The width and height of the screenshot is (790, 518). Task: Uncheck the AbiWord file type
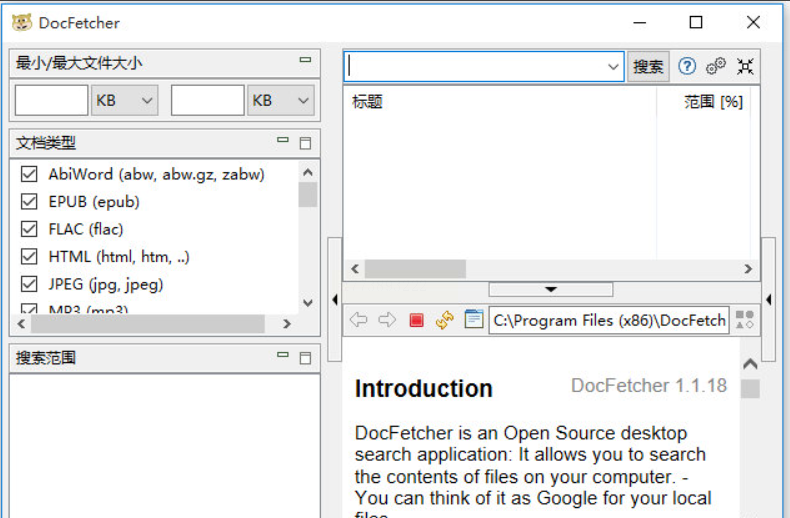(x=29, y=174)
